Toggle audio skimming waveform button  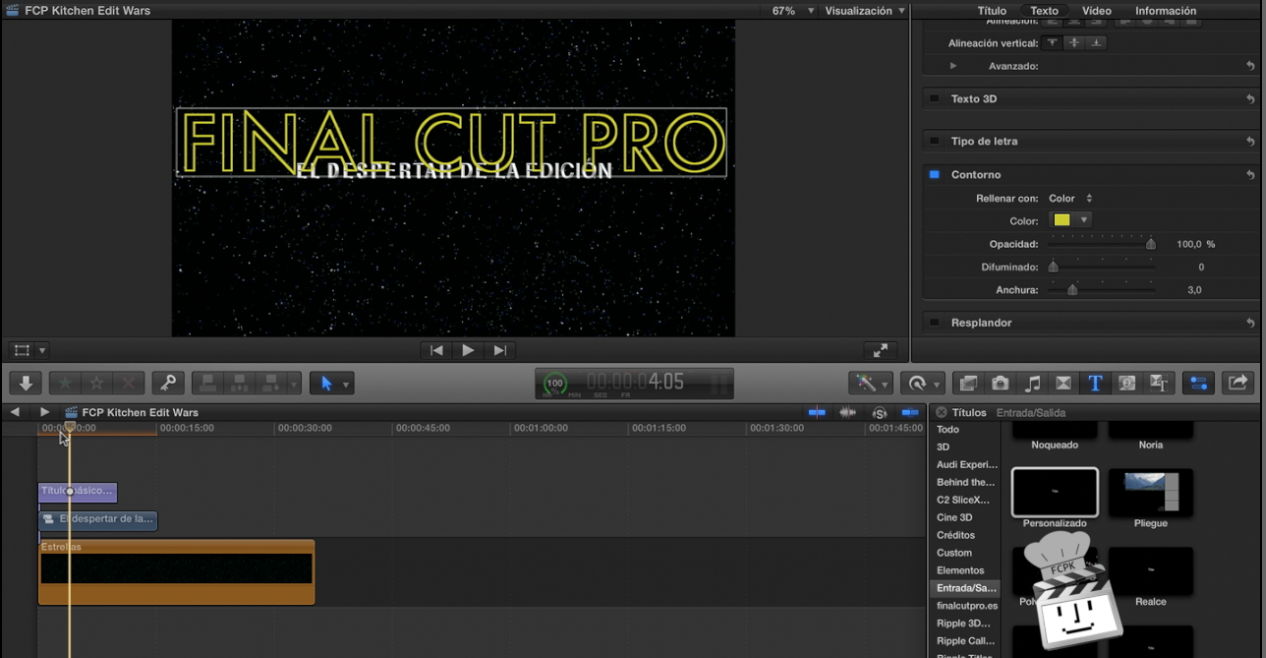(x=848, y=412)
